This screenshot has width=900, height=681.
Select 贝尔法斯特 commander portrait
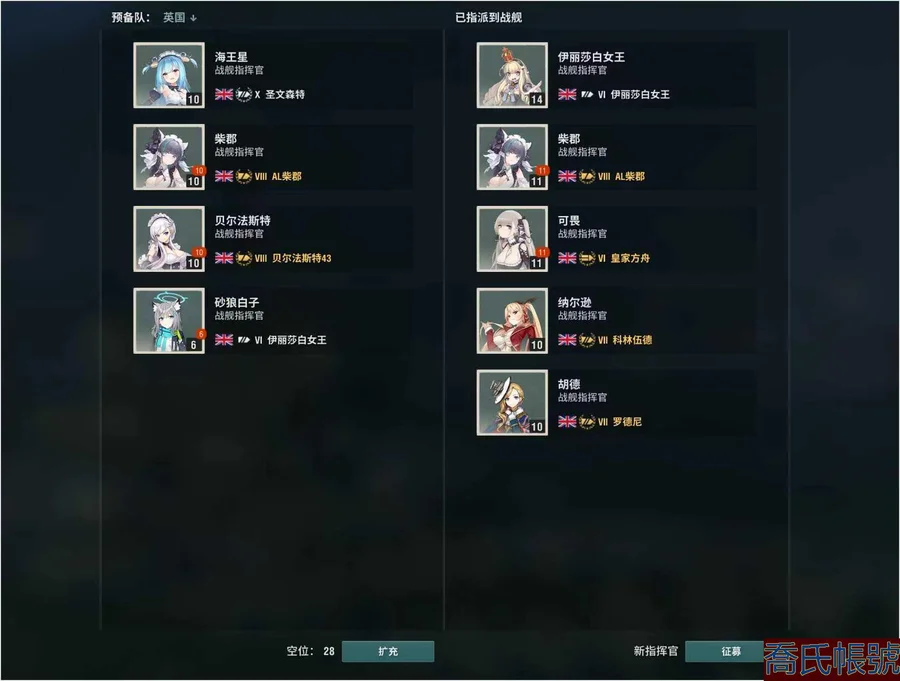(x=169, y=239)
